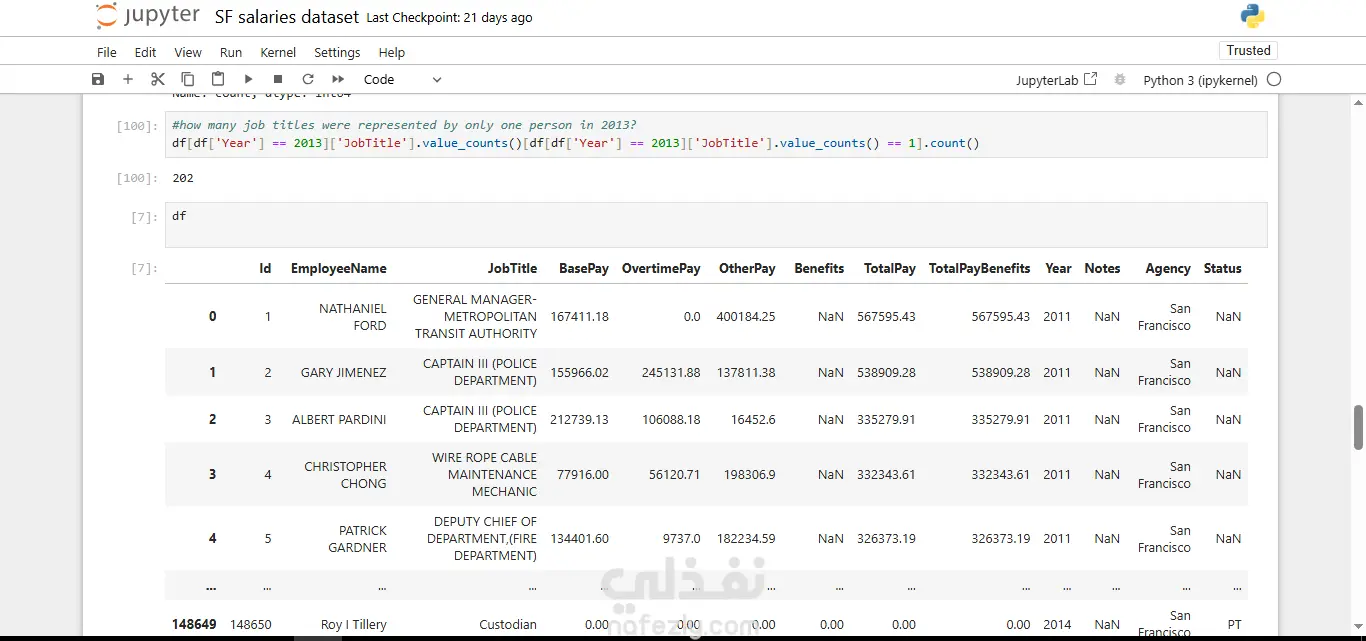Rename the notebook title SF salaries dataset
This screenshot has width=1366, height=641.
click(x=286, y=17)
